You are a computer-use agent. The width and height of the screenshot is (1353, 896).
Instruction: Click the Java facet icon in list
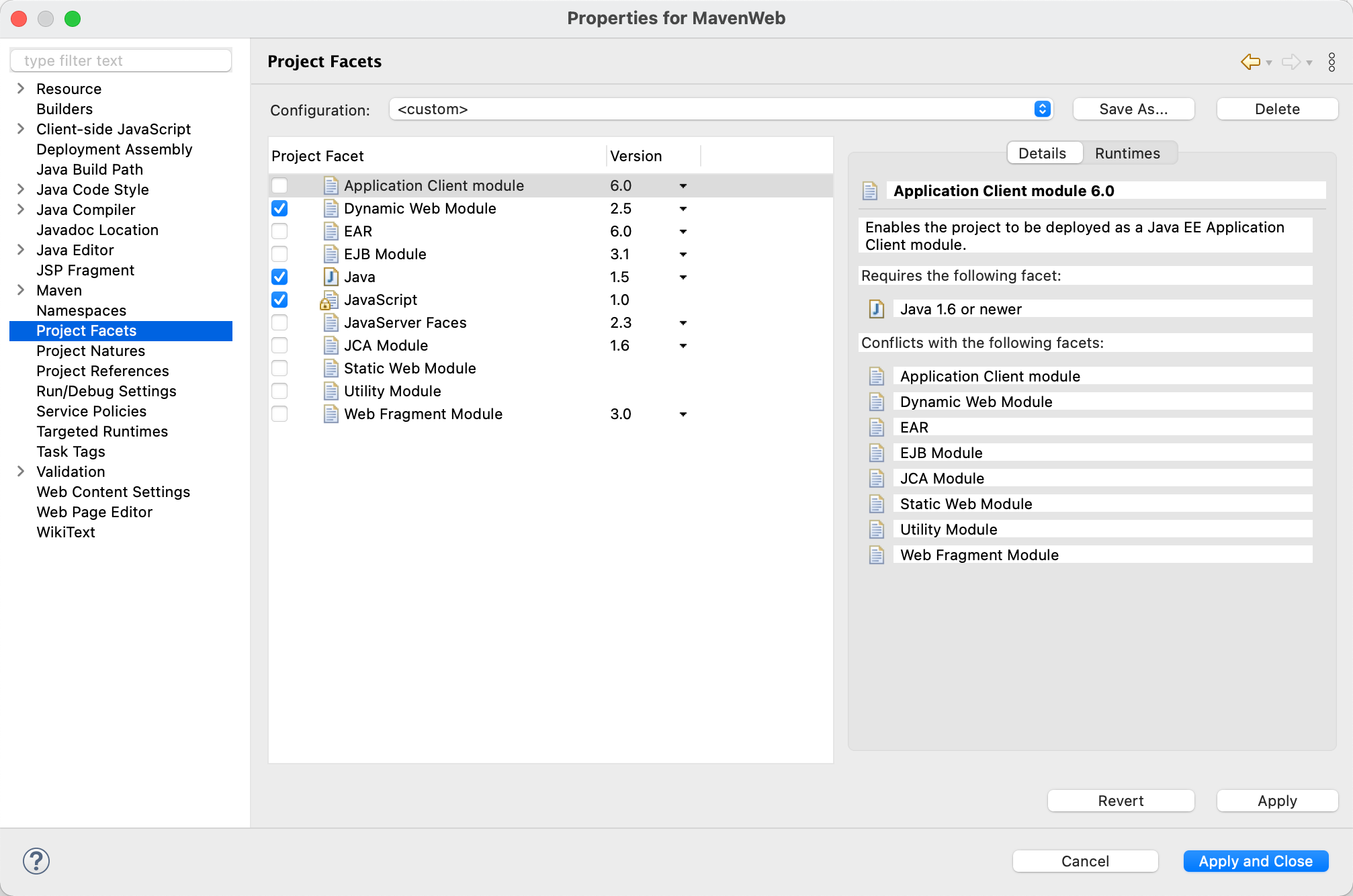(x=331, y=277)
